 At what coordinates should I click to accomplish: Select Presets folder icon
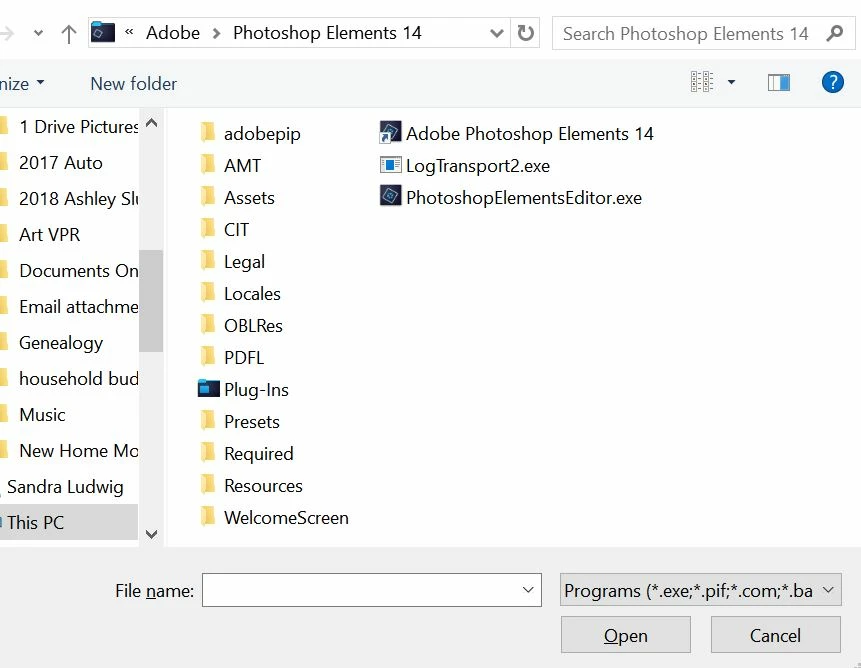pyautogui.click(x=208, y=420)
